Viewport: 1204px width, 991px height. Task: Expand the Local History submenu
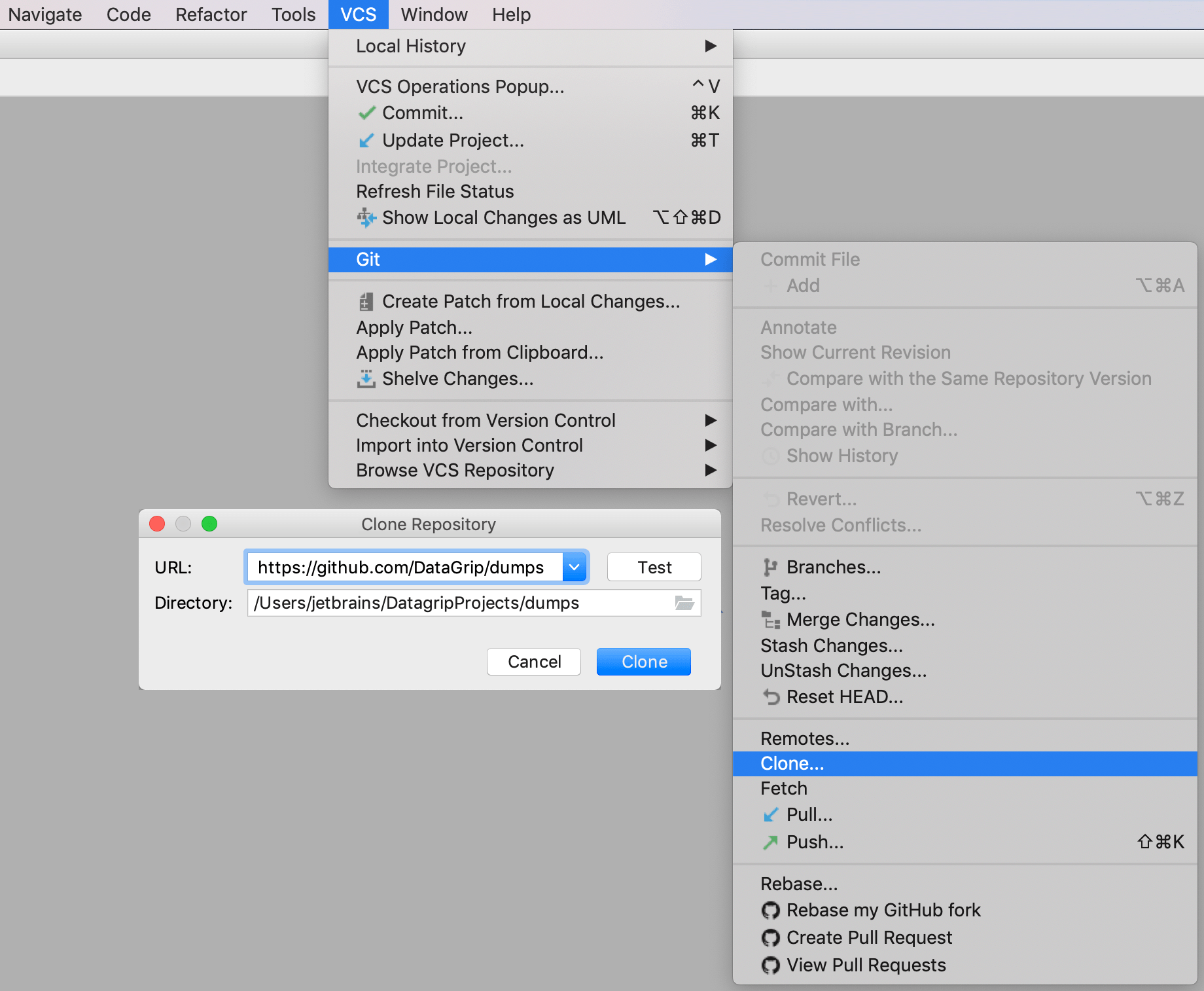531,46
